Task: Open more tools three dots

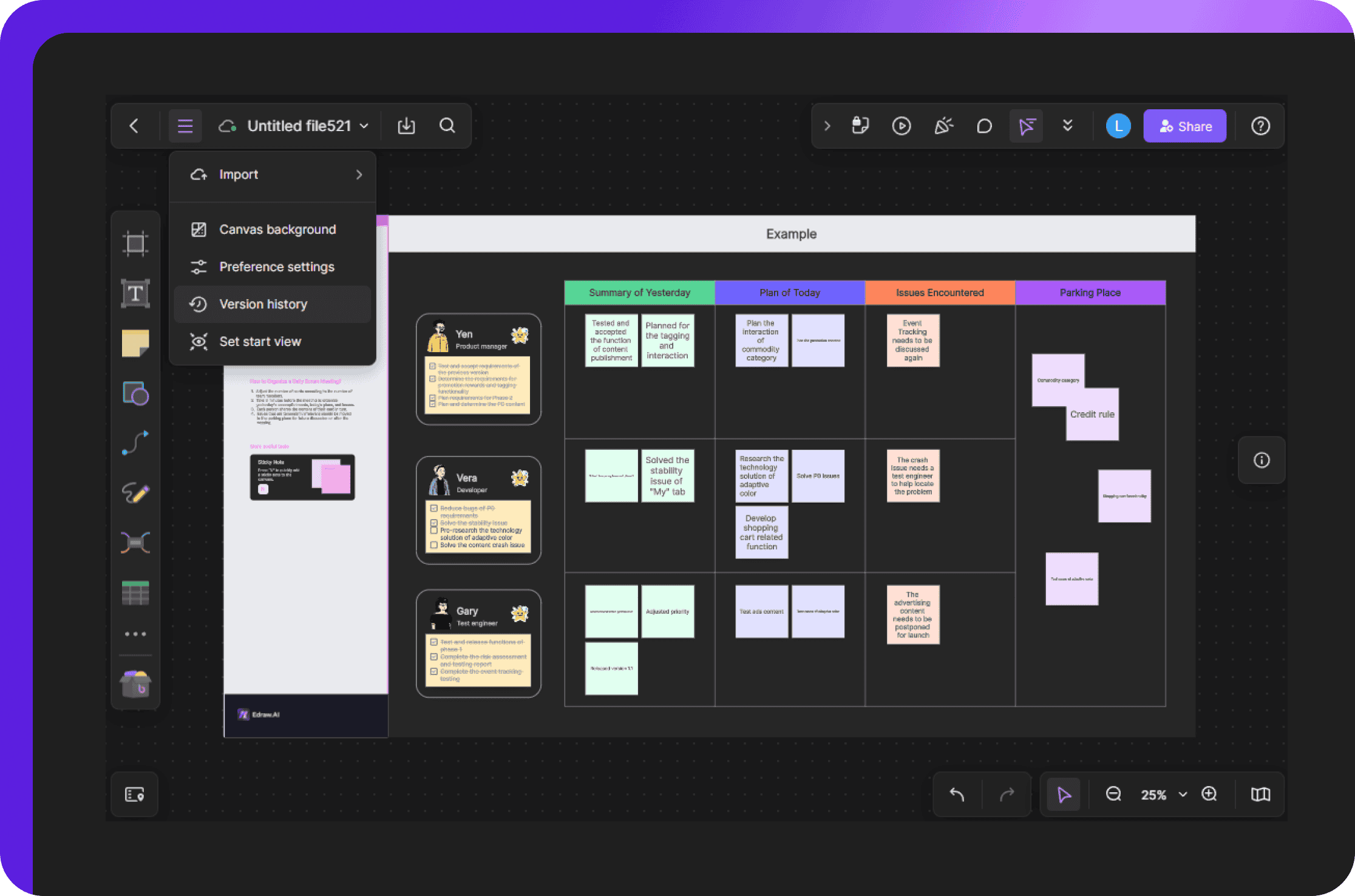Action: [135, 634]
